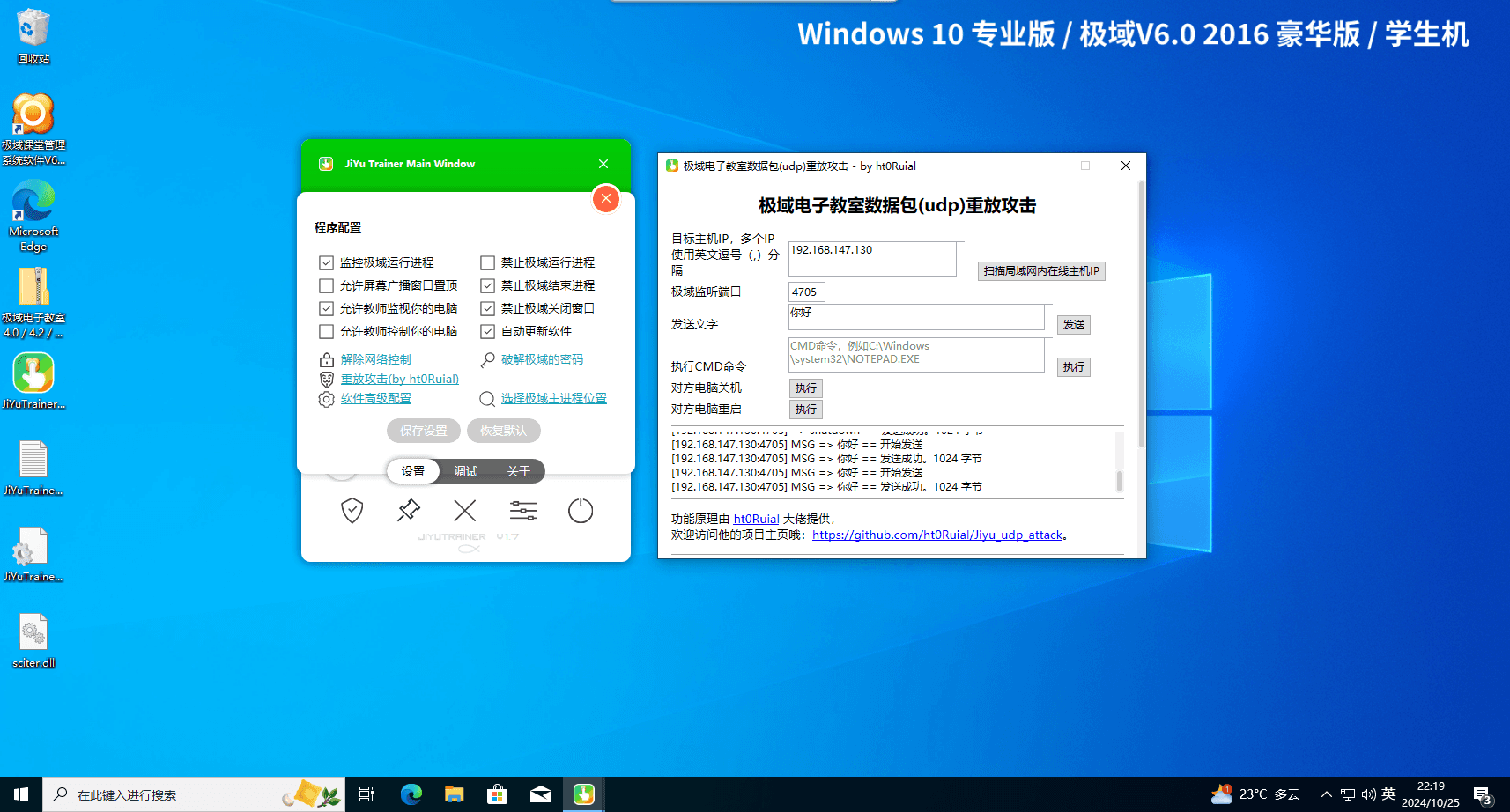The image size is (1510, 812).
Task: Click the 极域监听端口 field showing 4705
Action: (x=806, y=292)
